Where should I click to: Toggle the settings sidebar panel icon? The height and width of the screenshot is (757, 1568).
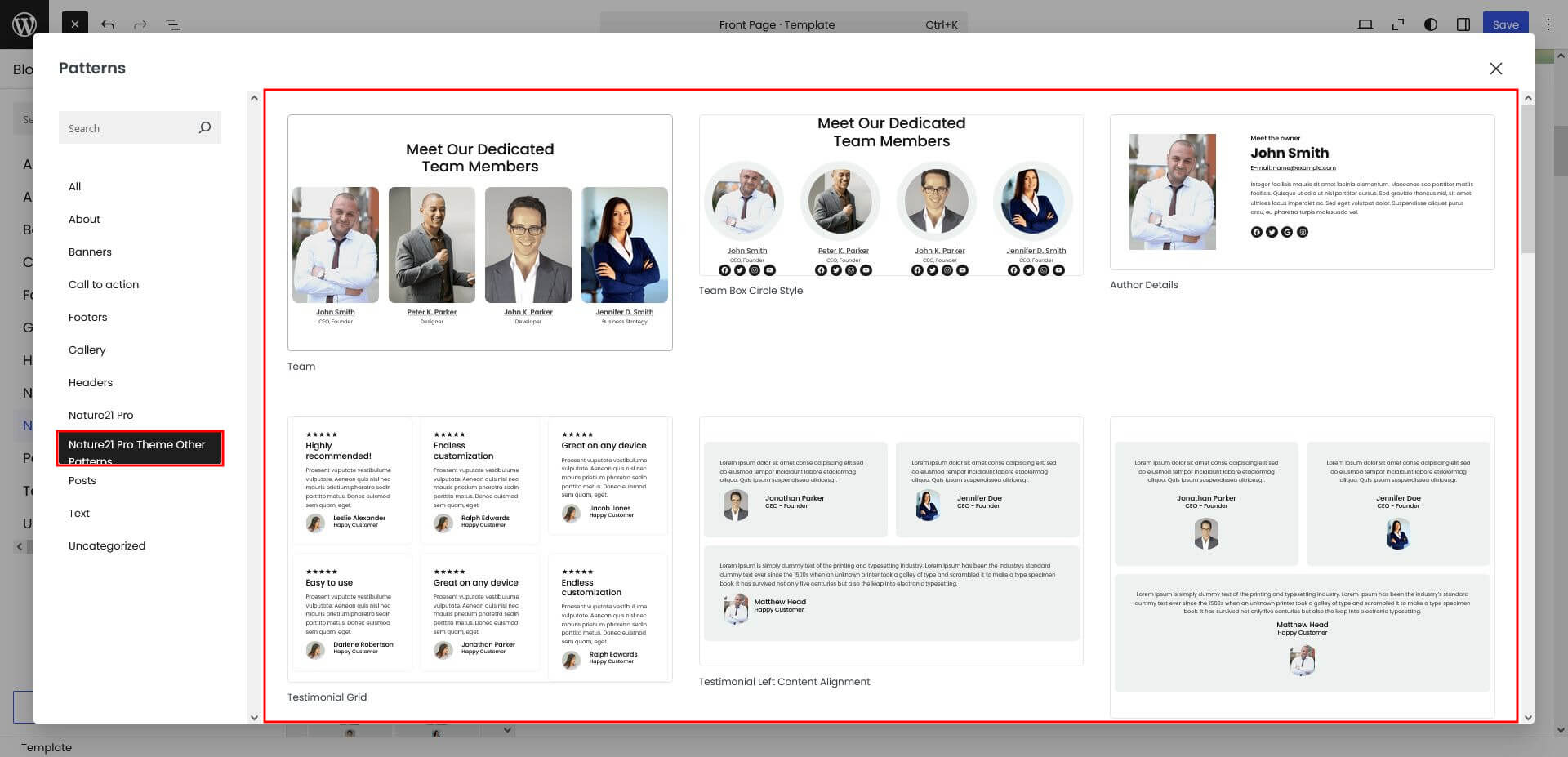pos(1463,24)
